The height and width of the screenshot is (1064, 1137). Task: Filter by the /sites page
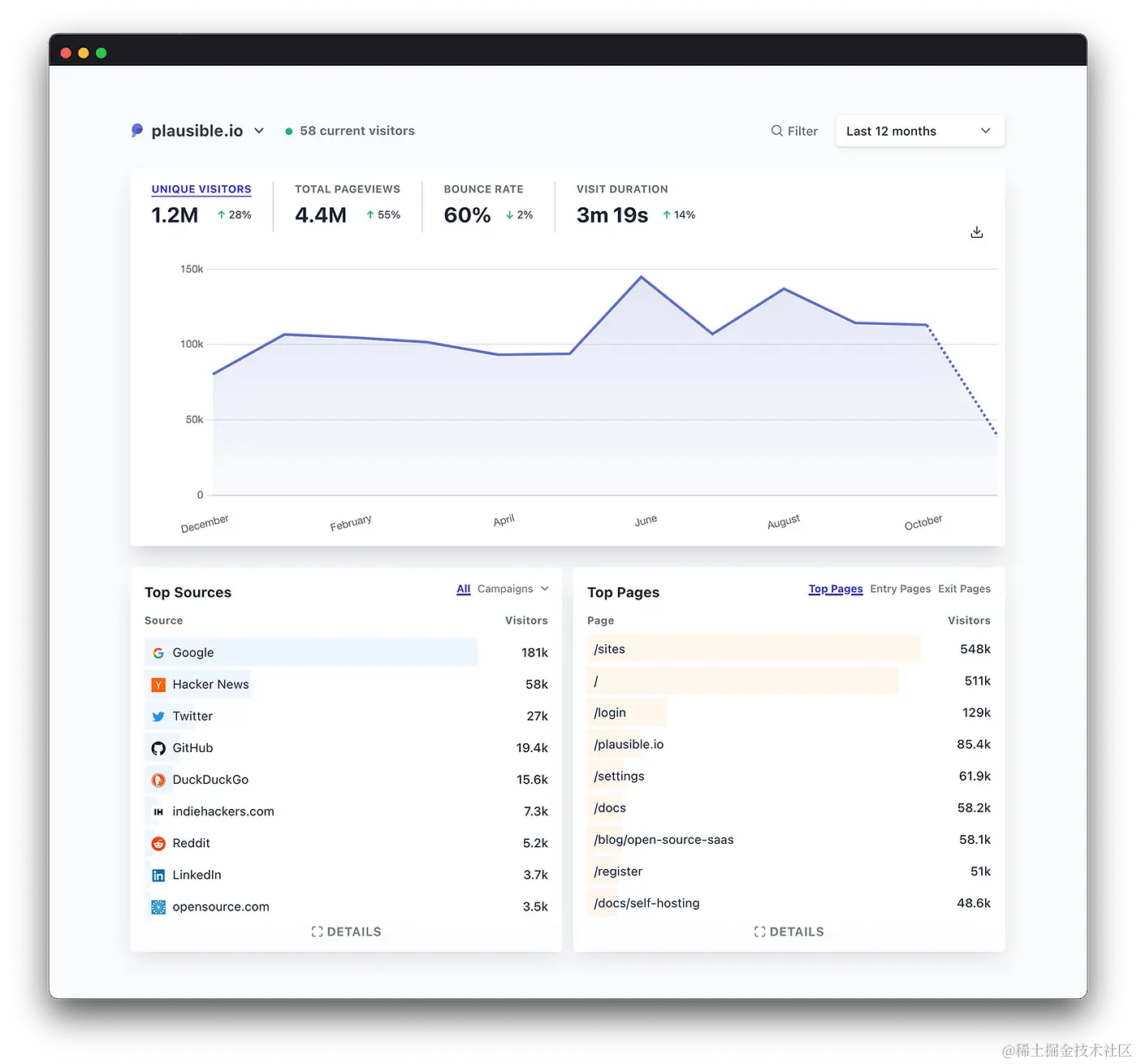click(x=609, y=649)
